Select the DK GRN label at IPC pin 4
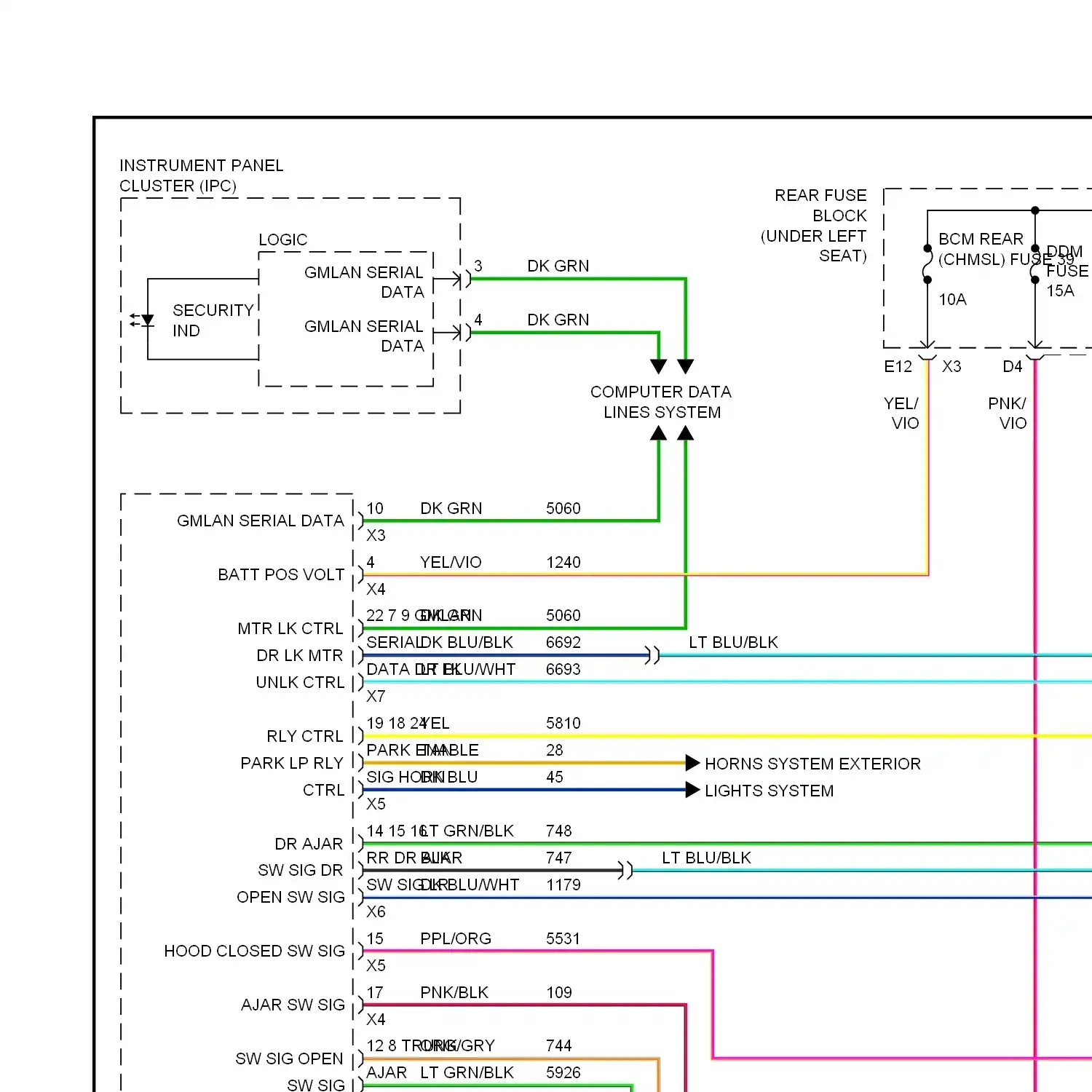This screenshot has height=1092, width=1092. click(558, 320)
